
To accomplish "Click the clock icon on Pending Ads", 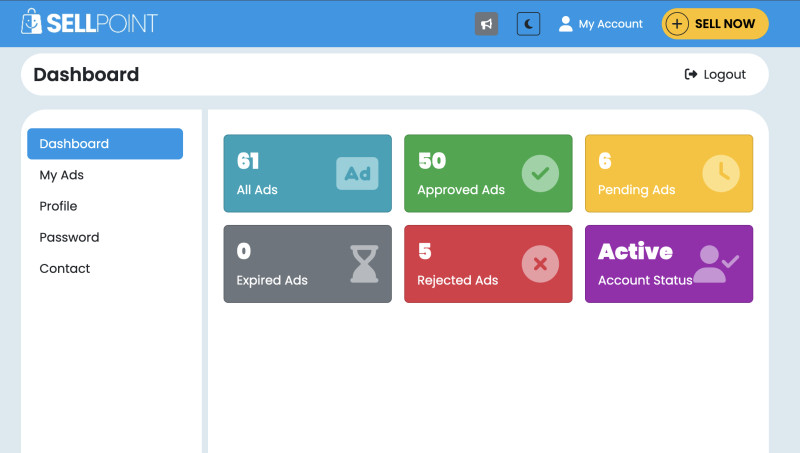I will click(x=720, y=173).
